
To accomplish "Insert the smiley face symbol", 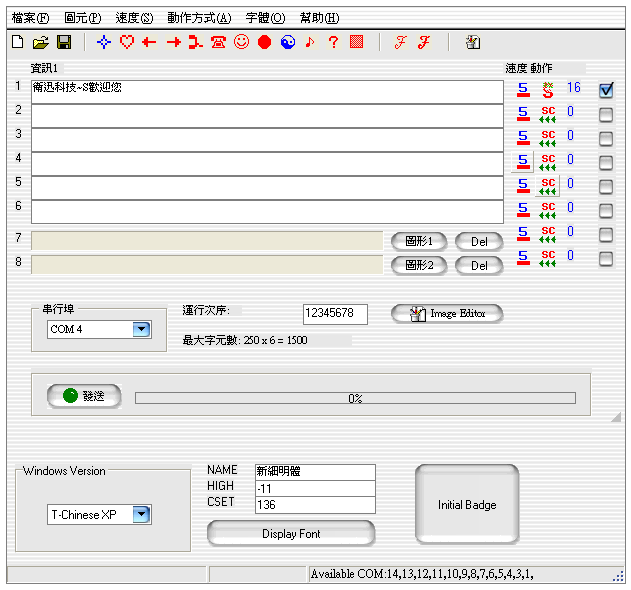I will pos(241,42).
